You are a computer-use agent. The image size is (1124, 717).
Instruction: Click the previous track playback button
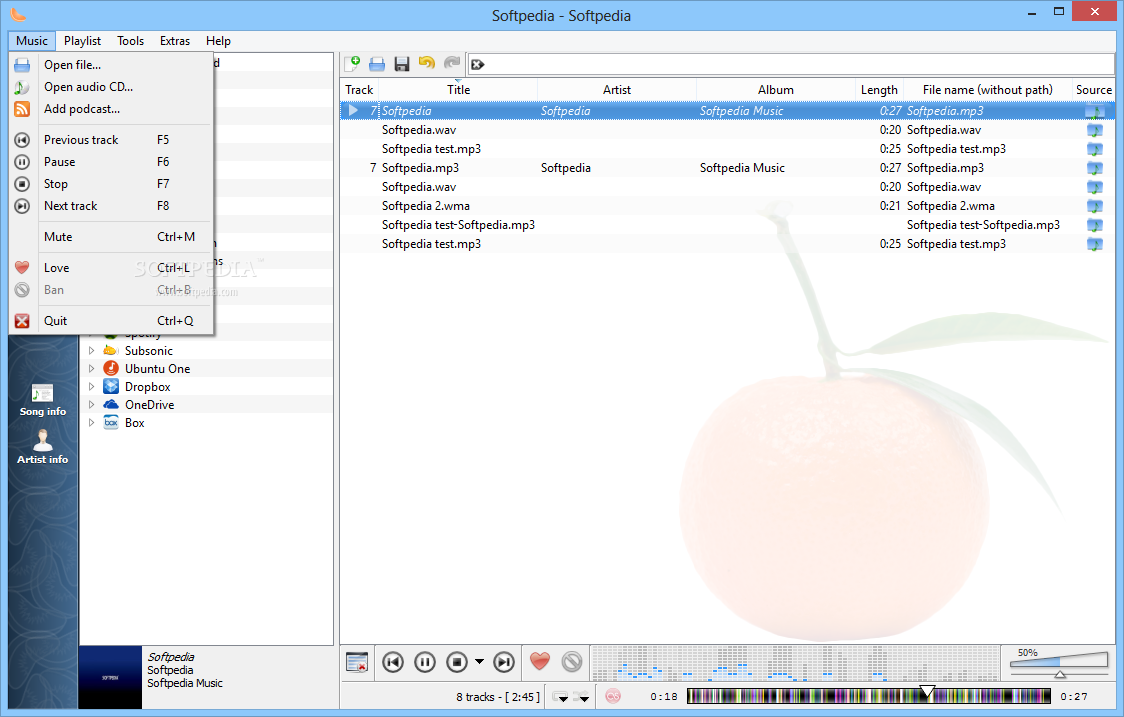click(x=393, y=663)
